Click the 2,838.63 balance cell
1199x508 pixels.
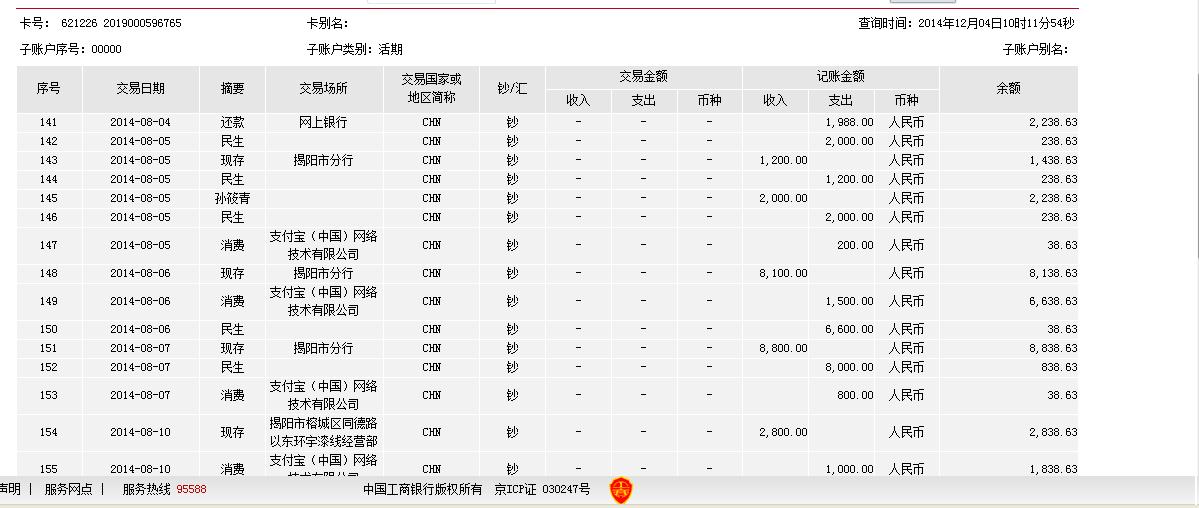tap(1053, 432)
